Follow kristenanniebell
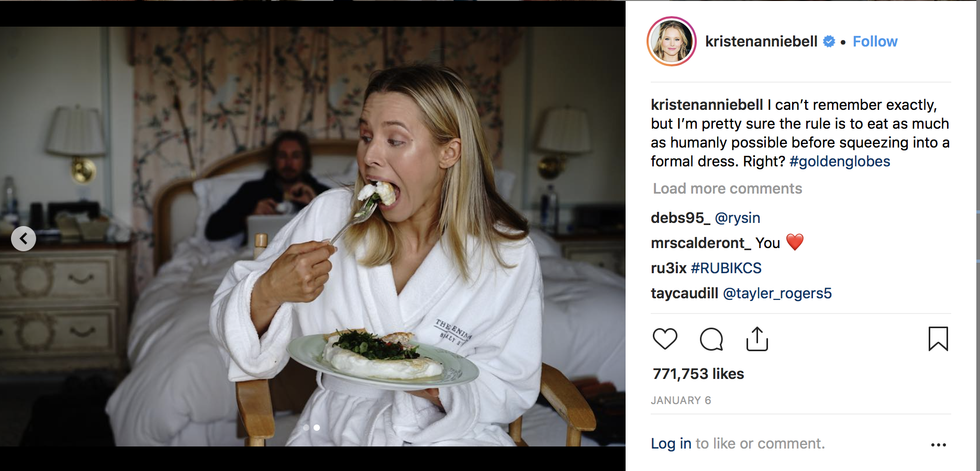This screenshot has width=980, height=471. tap(875, 41)
